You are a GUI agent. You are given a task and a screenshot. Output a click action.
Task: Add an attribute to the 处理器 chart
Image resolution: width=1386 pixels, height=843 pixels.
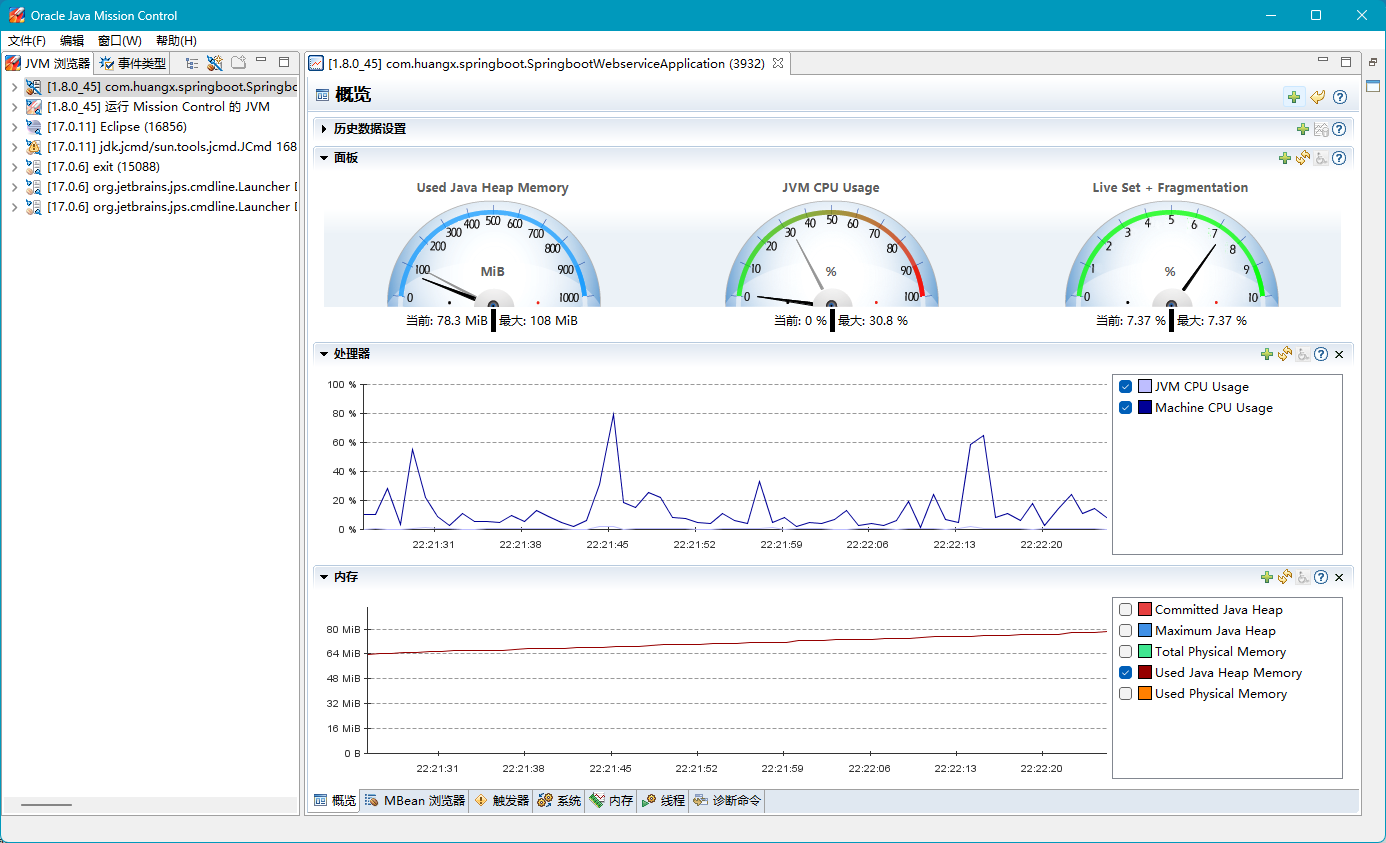point(1267,354)
